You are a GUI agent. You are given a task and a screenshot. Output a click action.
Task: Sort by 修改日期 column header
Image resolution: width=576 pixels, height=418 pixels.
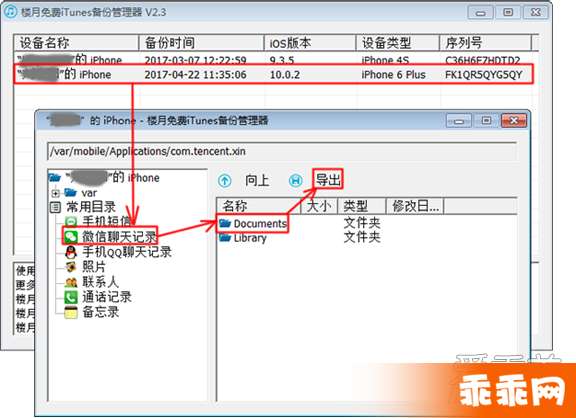415,206
